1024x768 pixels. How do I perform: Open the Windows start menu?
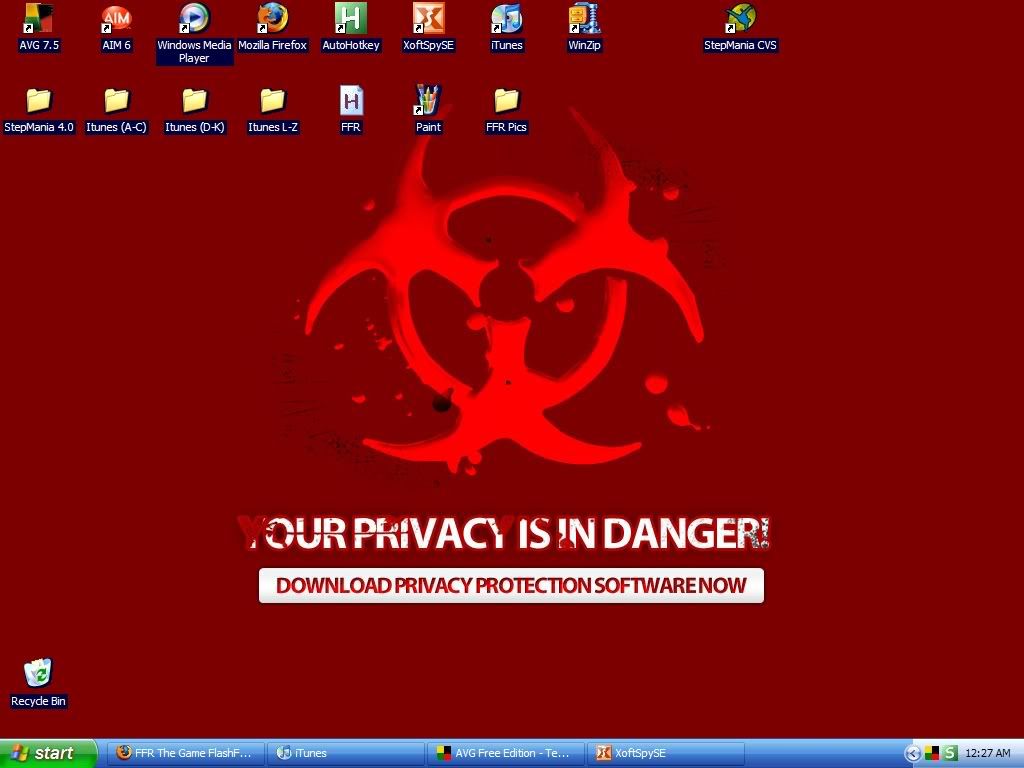(x=48, y=753)
